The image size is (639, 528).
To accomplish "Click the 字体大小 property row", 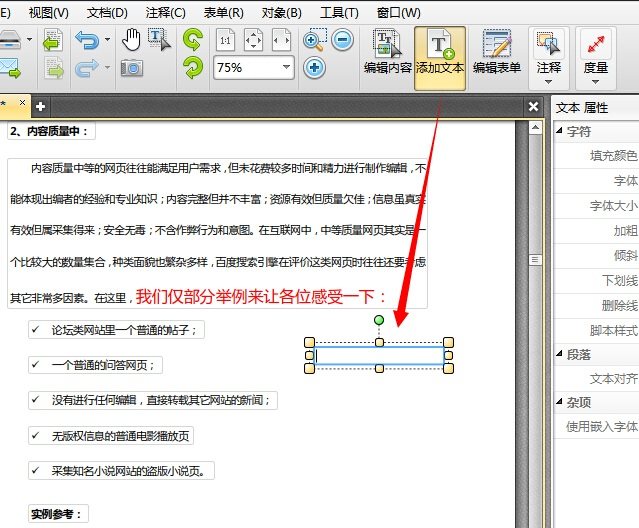I will pos(596,206).
